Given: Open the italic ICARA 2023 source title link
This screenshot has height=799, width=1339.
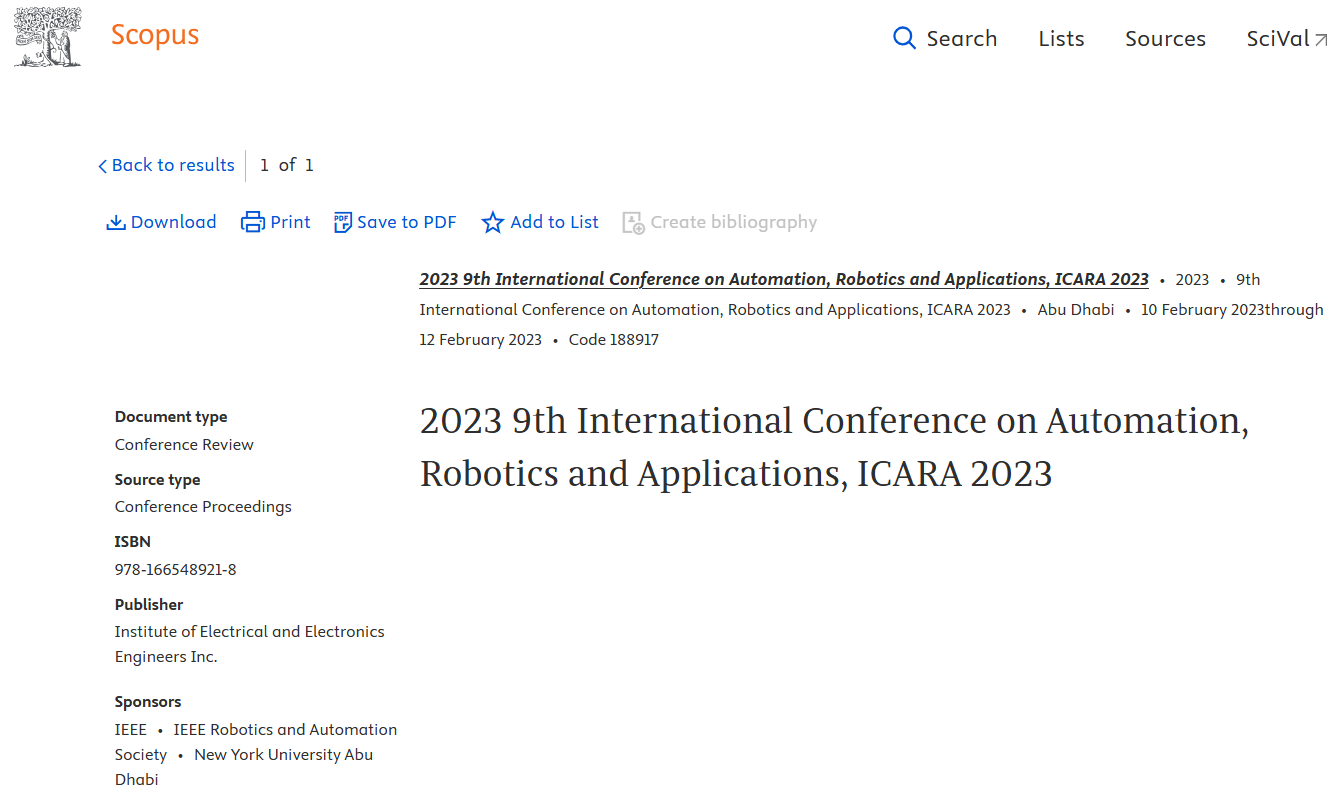Looking at the screenshot, I should (784, 279).
